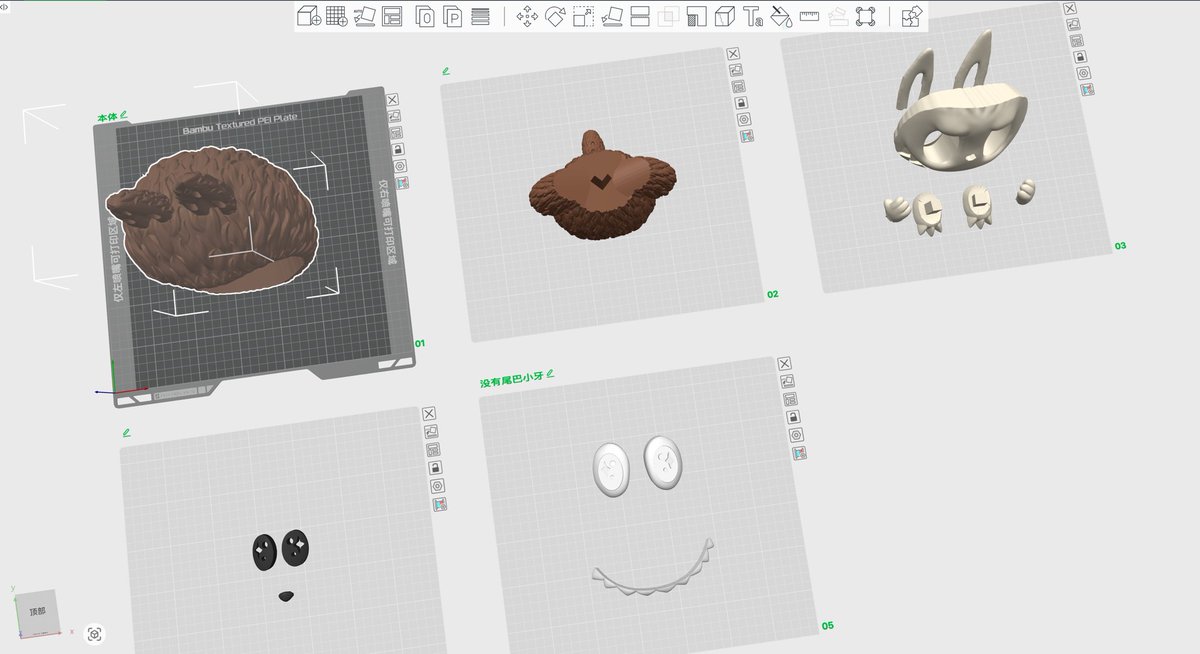Open the Cut tool
The image size is (1200, 654).
(640, 16)
